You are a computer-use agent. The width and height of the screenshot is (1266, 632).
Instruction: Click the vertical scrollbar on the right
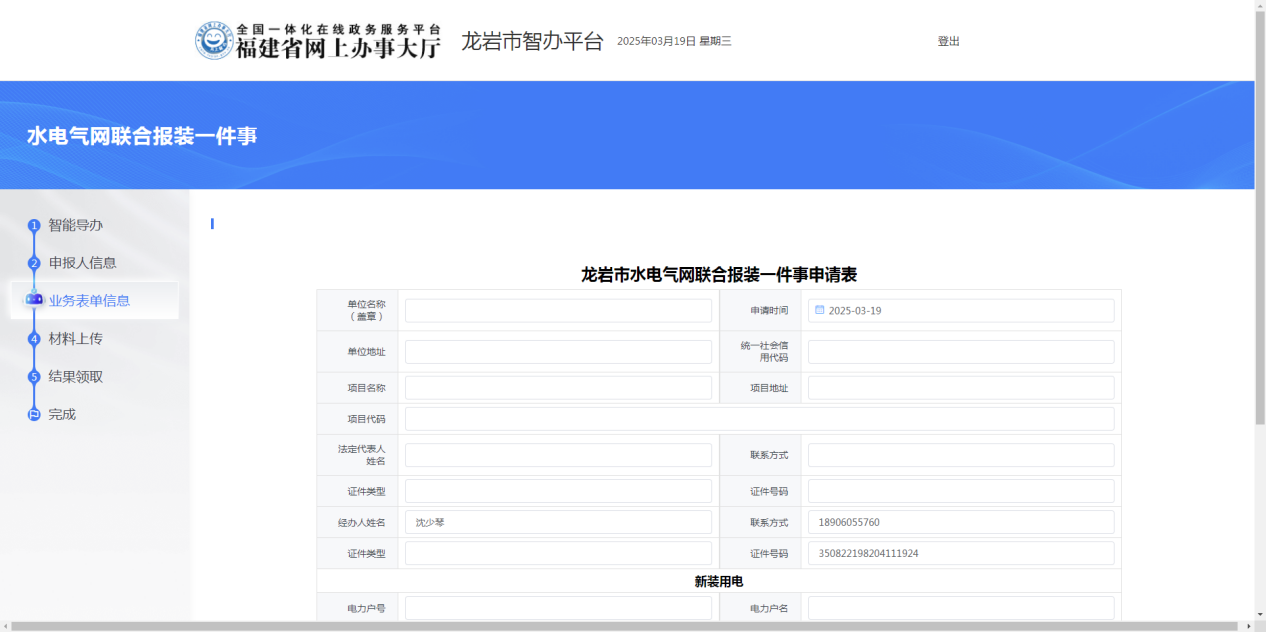click(1259, 220)
